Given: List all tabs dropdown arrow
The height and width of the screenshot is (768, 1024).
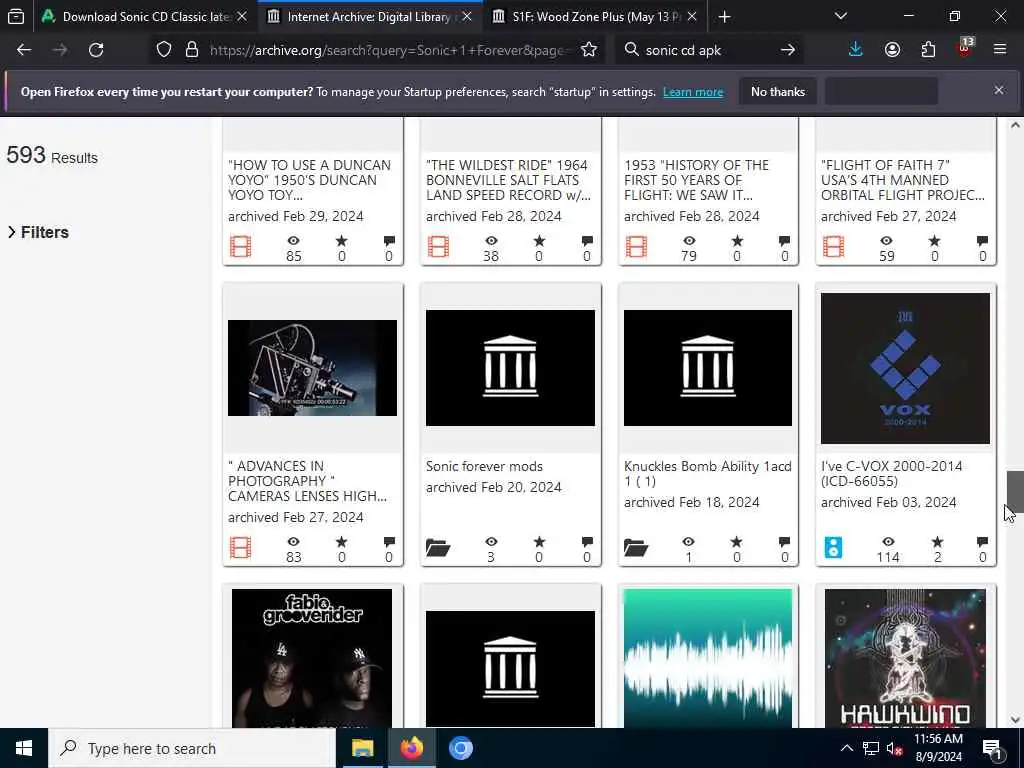Looking at the screenshot, I should click(841, 16).
